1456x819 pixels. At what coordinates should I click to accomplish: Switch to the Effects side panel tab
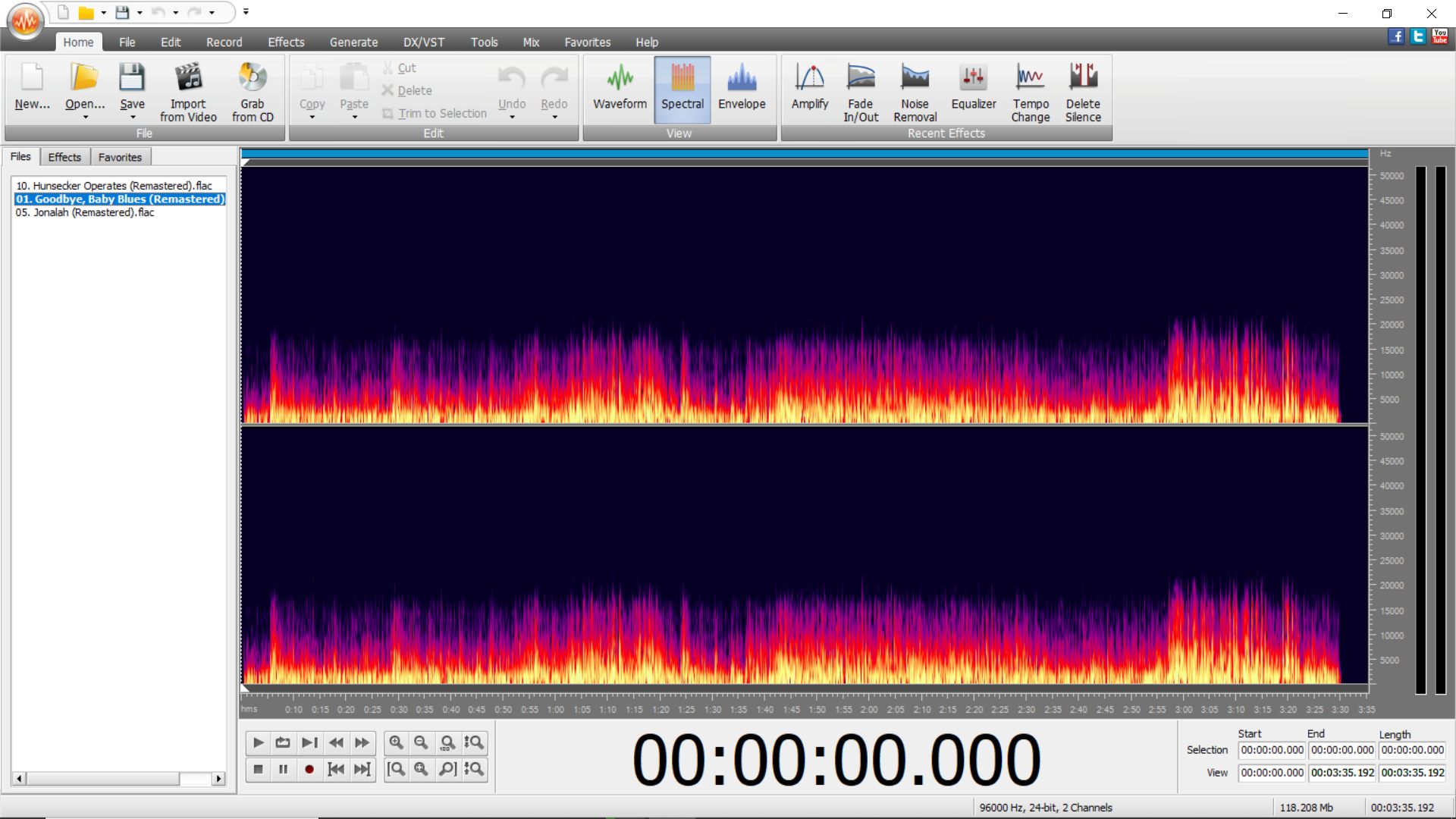pos(64,157)
